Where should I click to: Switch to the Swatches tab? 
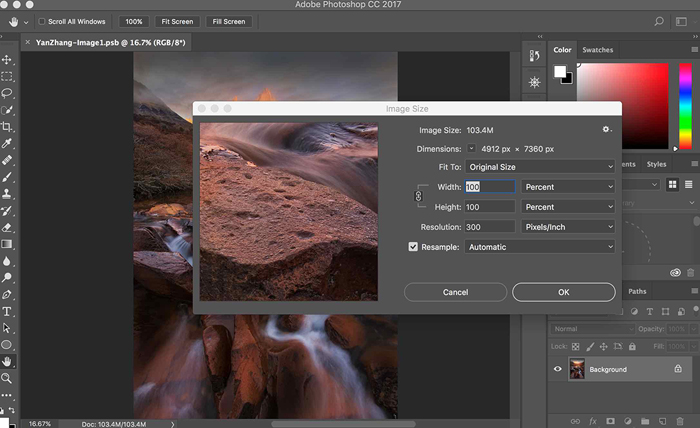click(x=598, y=49)
